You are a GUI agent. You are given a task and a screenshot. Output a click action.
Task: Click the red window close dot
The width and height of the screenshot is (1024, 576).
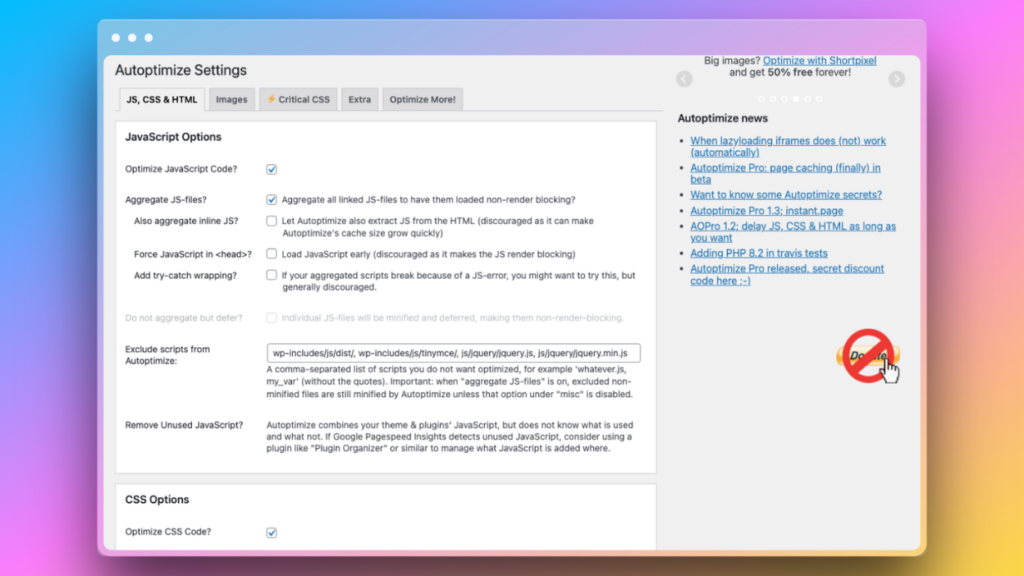pos(116,38)
